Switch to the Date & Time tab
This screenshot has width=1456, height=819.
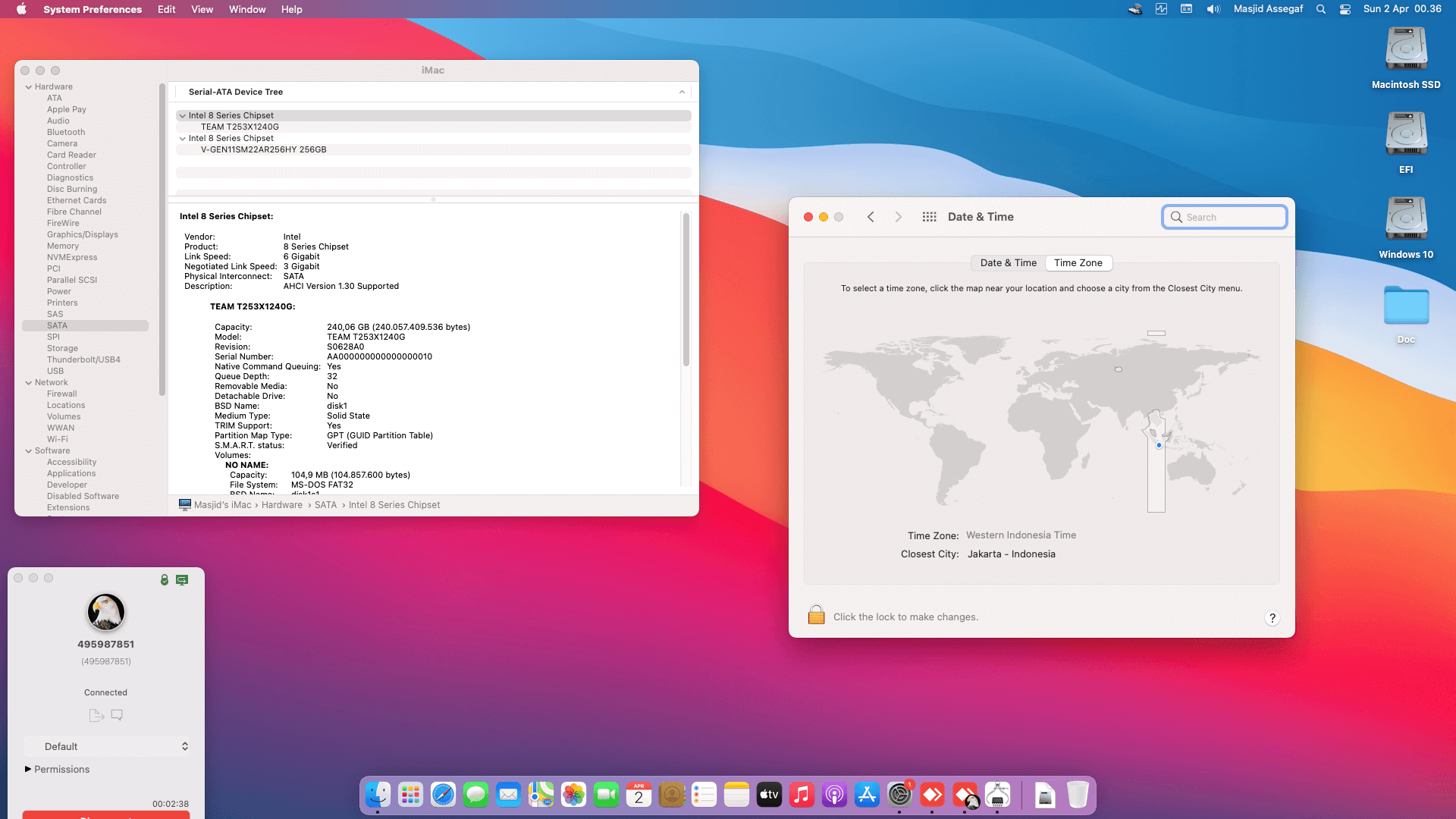(1008, 263)
